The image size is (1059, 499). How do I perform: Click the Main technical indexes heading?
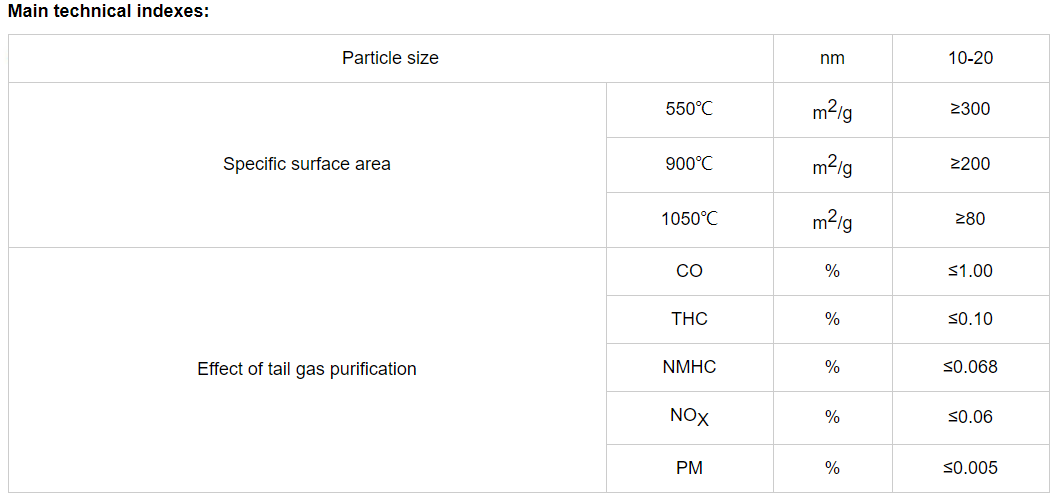[x=109, y=11]
